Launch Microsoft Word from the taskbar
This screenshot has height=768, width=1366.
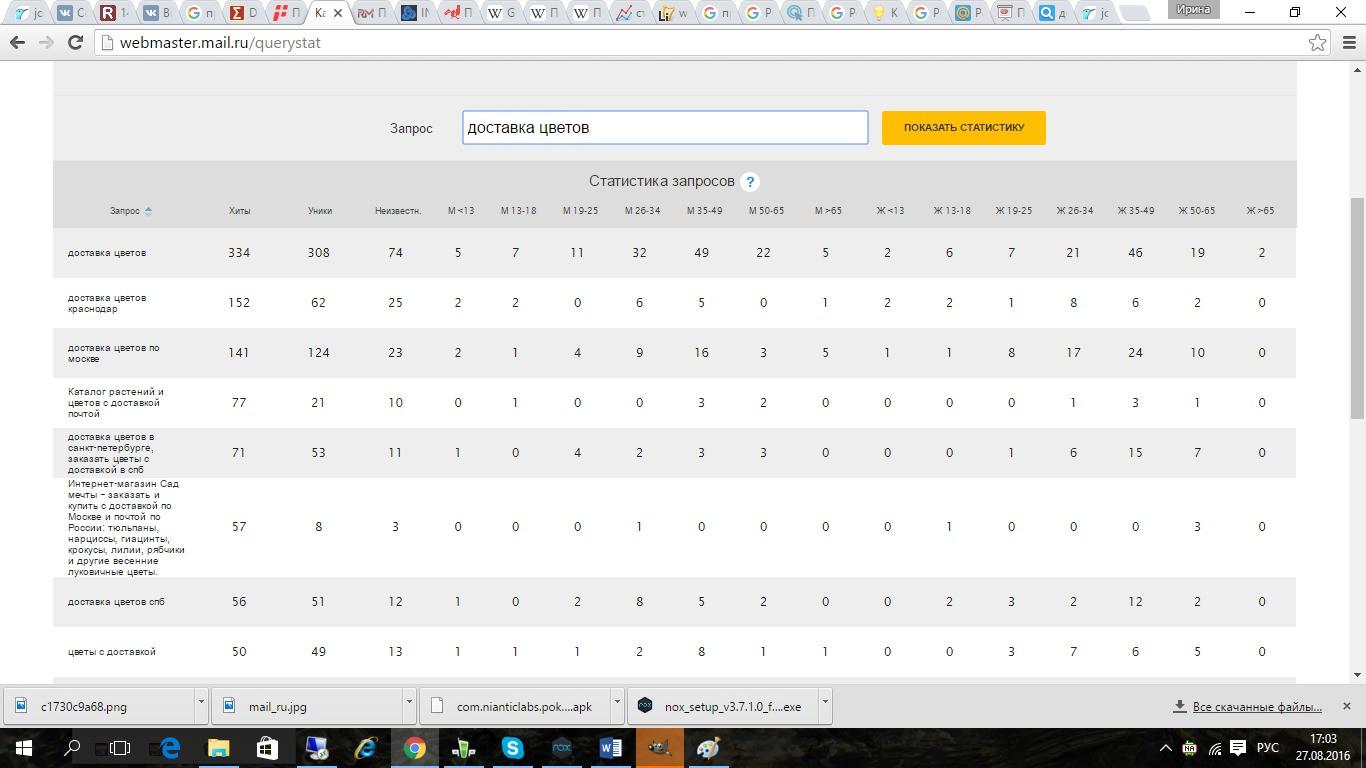(610, 748)
